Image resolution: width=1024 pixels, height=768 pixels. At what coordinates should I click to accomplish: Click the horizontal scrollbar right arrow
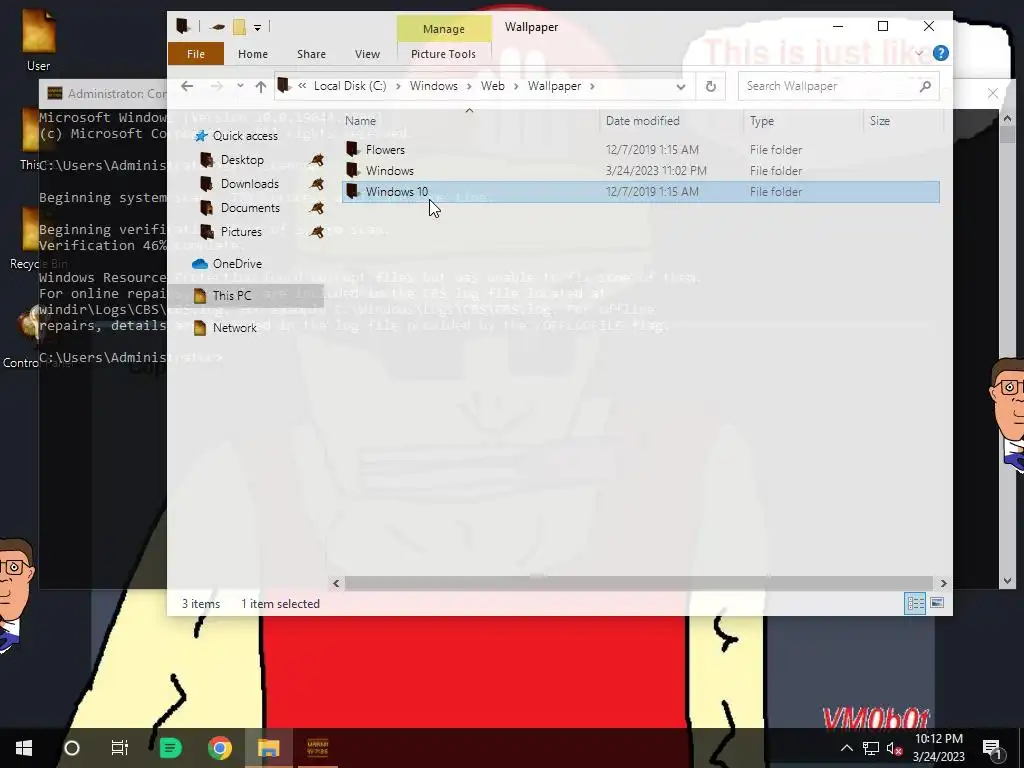[x=943, y=583]
